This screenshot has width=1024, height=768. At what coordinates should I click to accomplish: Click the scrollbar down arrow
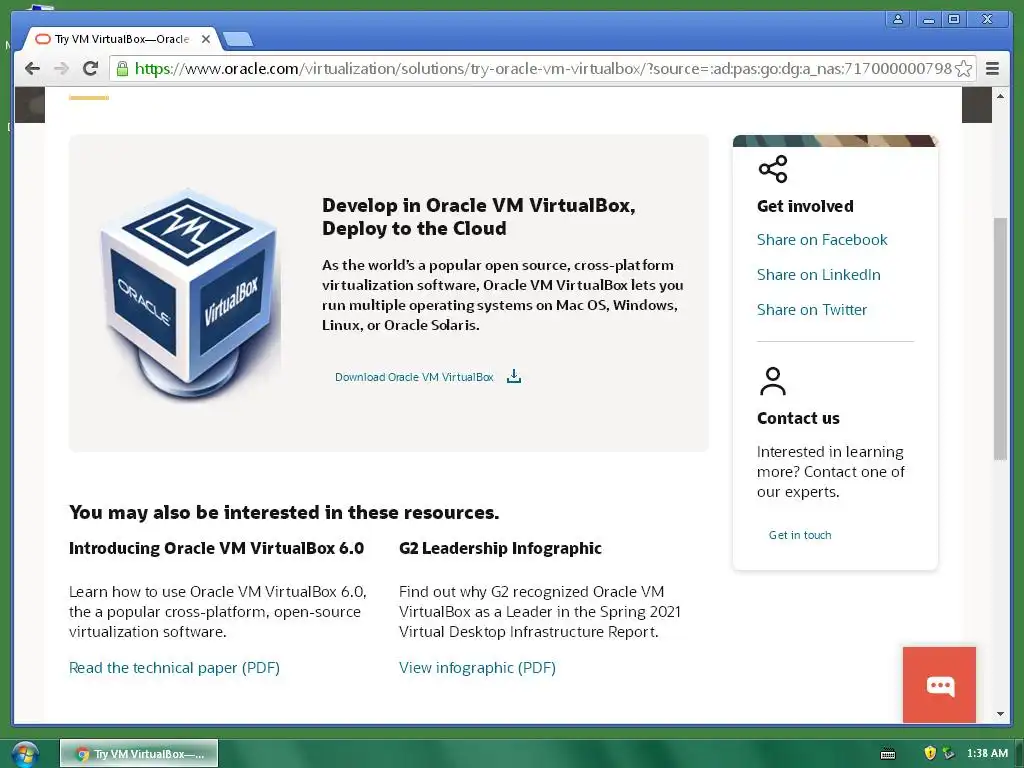(1000, 714)
